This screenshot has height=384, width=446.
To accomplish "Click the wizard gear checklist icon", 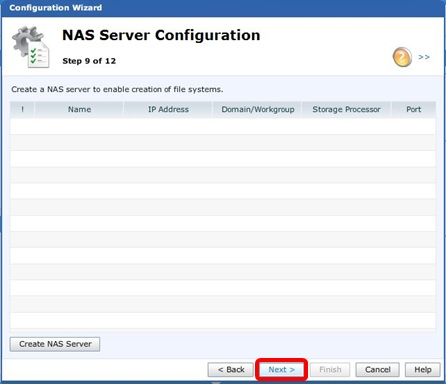I will [x=31, y=47].
